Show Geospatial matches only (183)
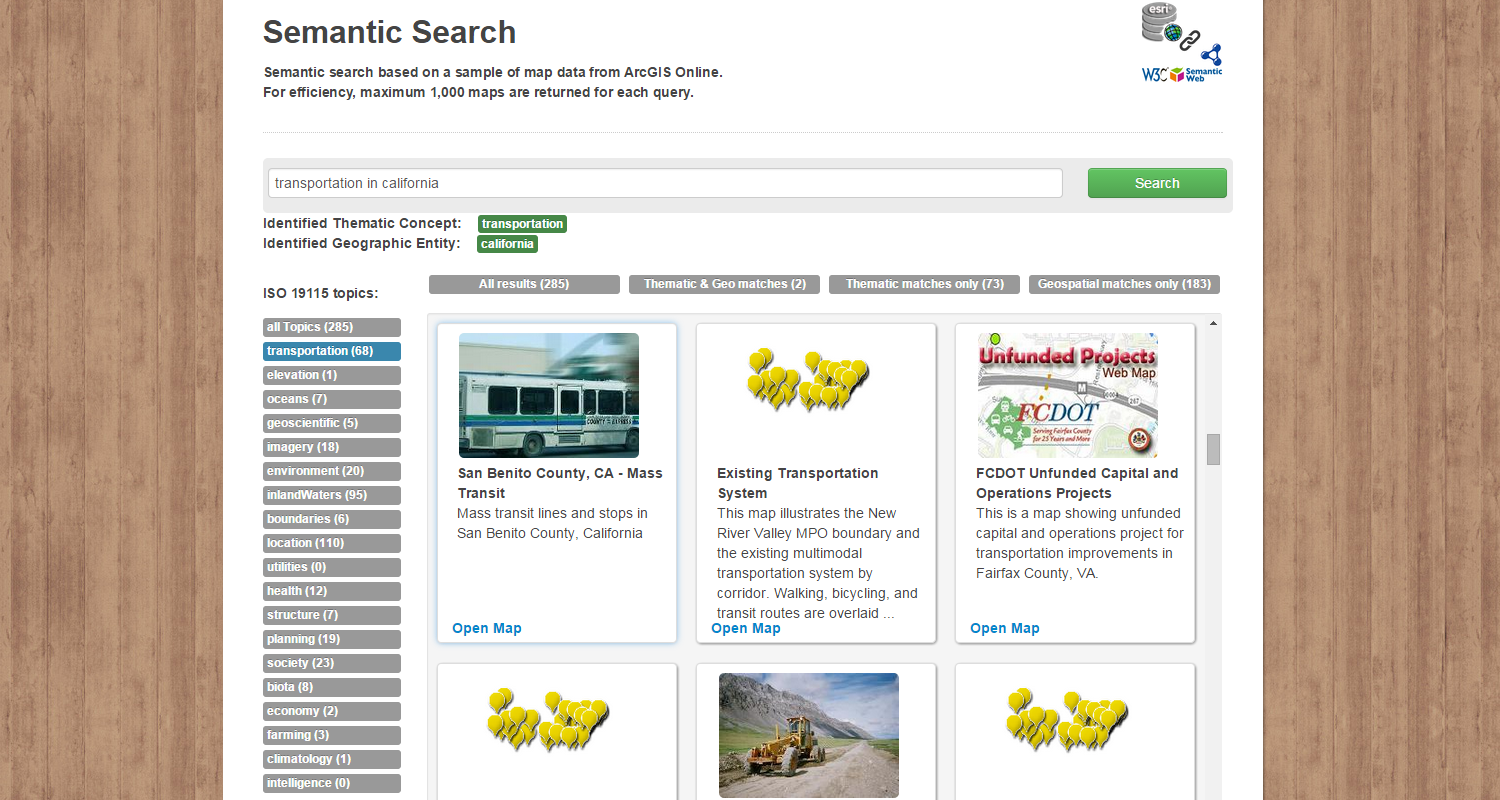This screenshot has height=800, width=1500. [x=1124, y=284]
